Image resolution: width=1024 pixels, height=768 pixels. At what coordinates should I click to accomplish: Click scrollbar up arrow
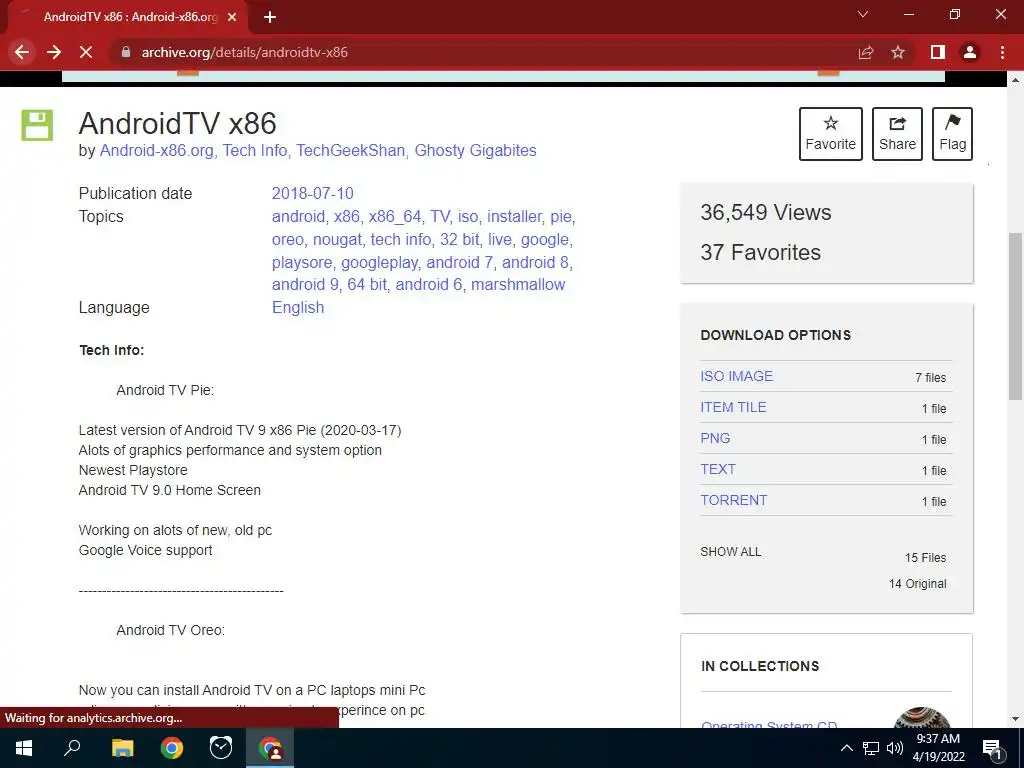coord(1015,80)
